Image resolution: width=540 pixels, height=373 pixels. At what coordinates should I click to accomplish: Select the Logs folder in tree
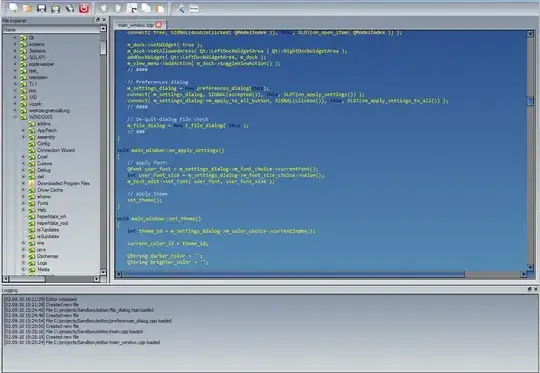pos(42,263)
